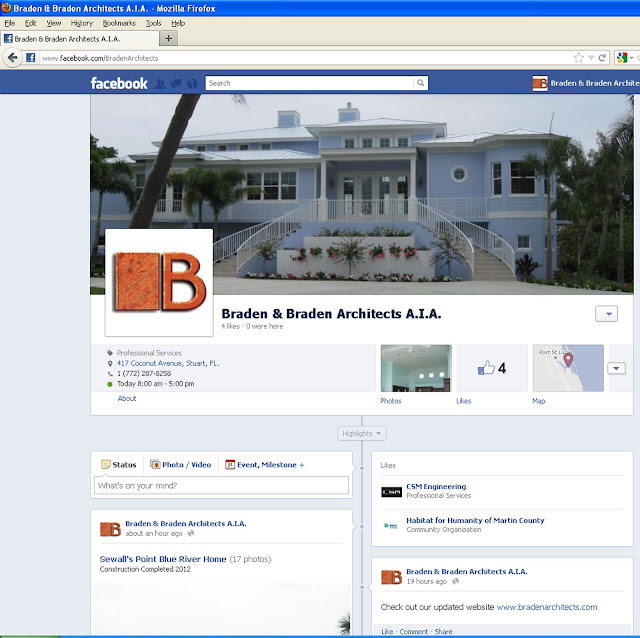Click the B logo next to page name in header

pos(540,83)
